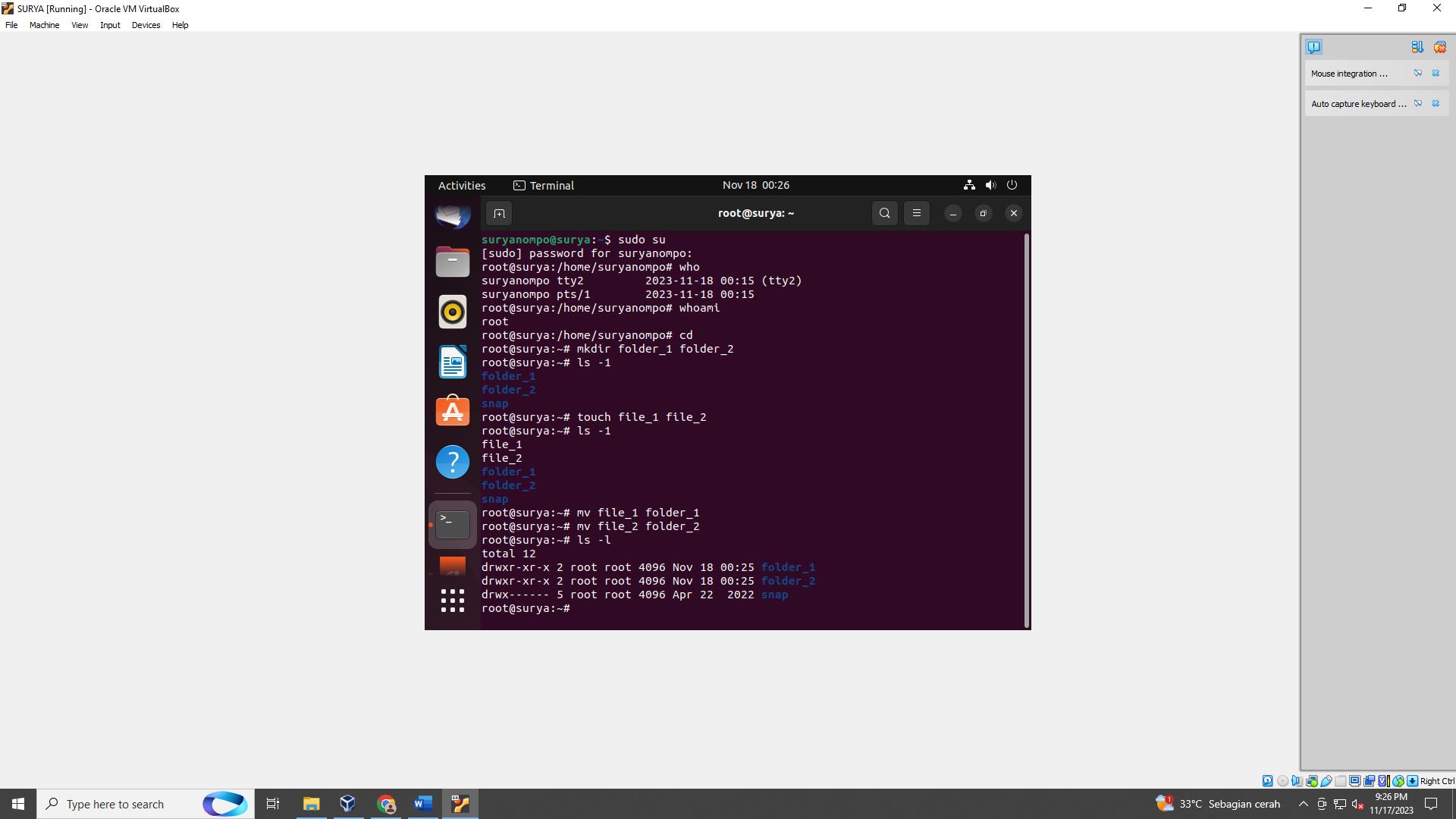Viewport: 1456px width, 819px height.
Task: Click the notification ordering icon
Action: click(1417, 47)
